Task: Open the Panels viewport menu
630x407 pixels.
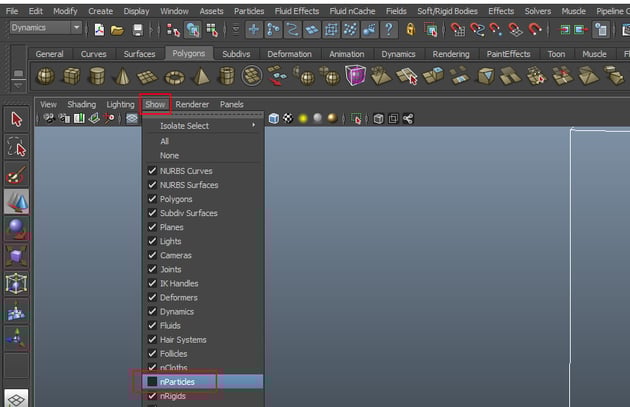Action: click(x=231, y=104)
